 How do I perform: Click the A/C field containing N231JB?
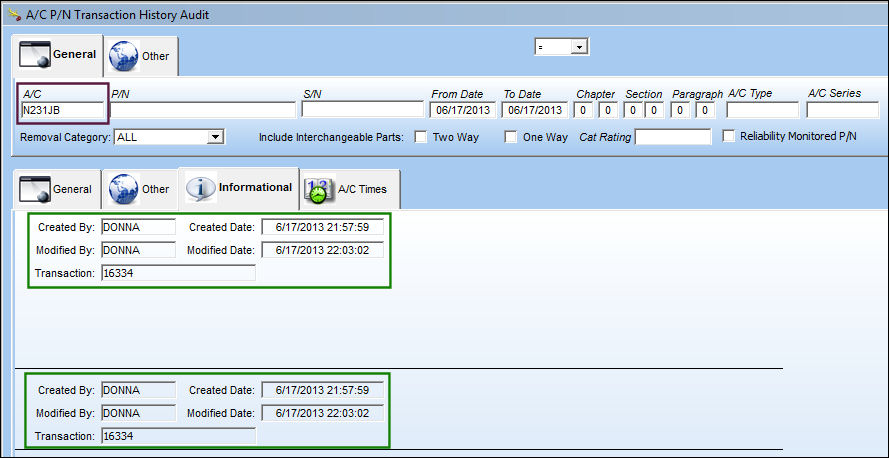62,110
